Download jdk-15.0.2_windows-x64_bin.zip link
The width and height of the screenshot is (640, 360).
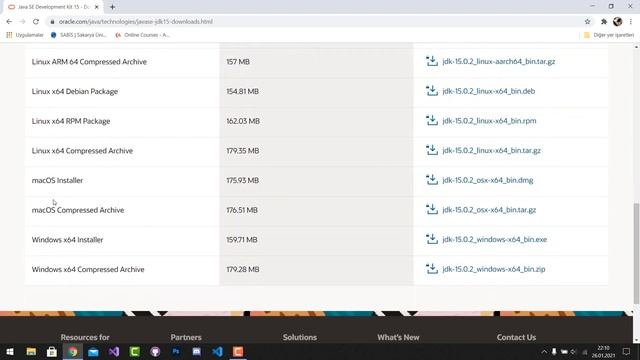(x=494, y=269)
